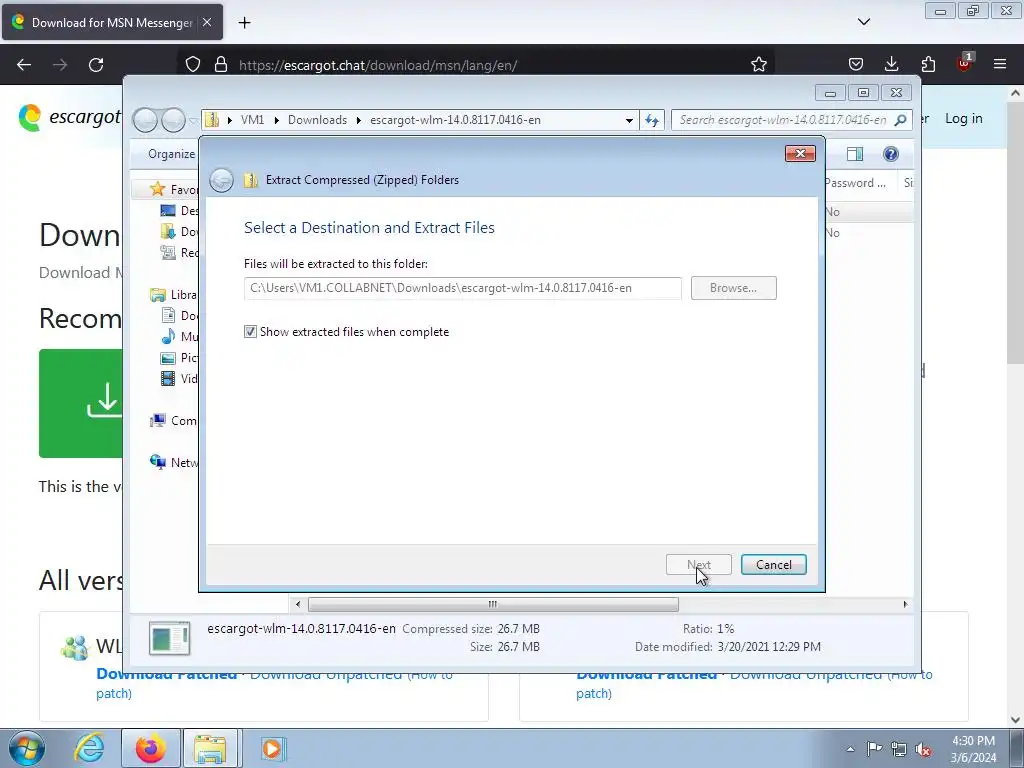
Task: Select the Download for MSN Messenger tab
Action: pos(112,22)
